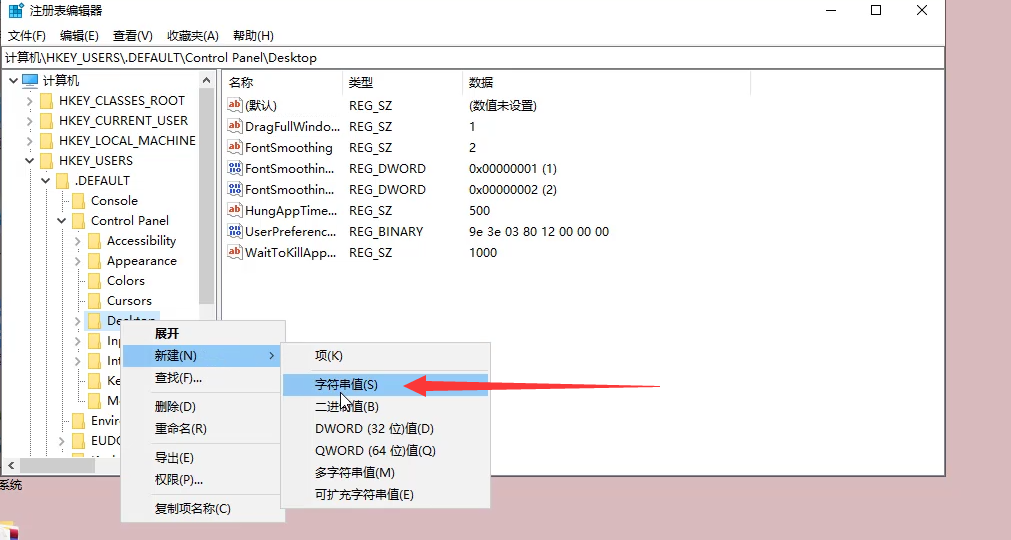Image resolution: width=1011 pixels, height=540 pixels.
Task: Click the string icon of (默认) value
Action: [235, 105]
